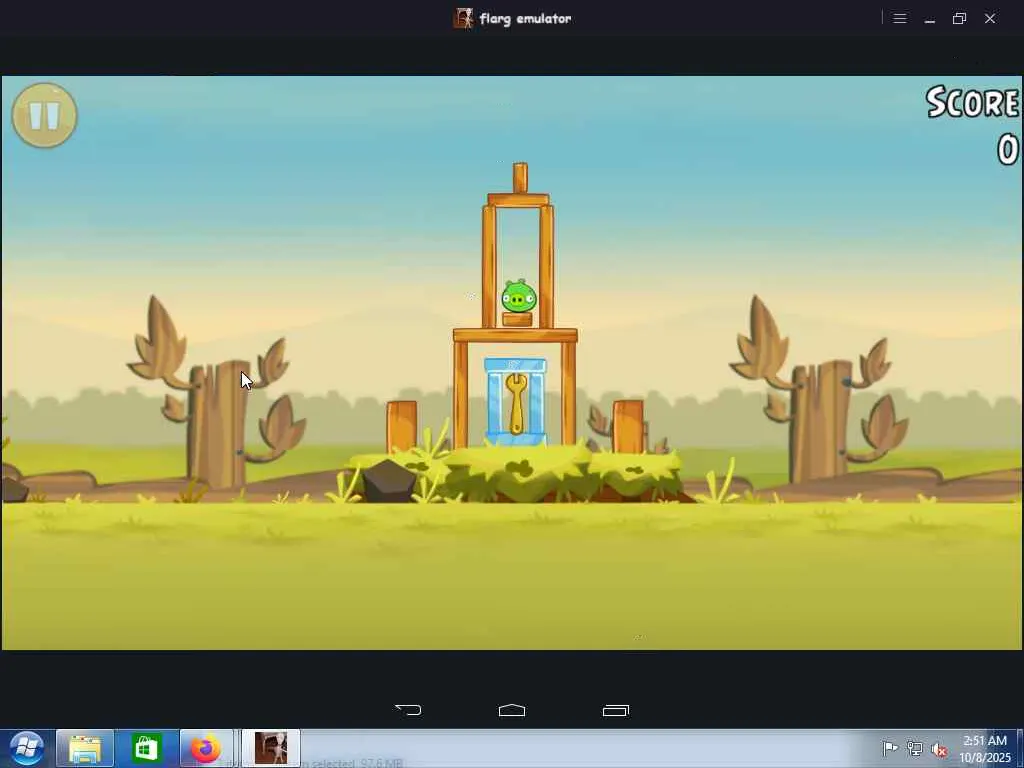Screen dimensions: 1024x768
Task: Open the network status tray icon
Action: [x=915, y=748]
